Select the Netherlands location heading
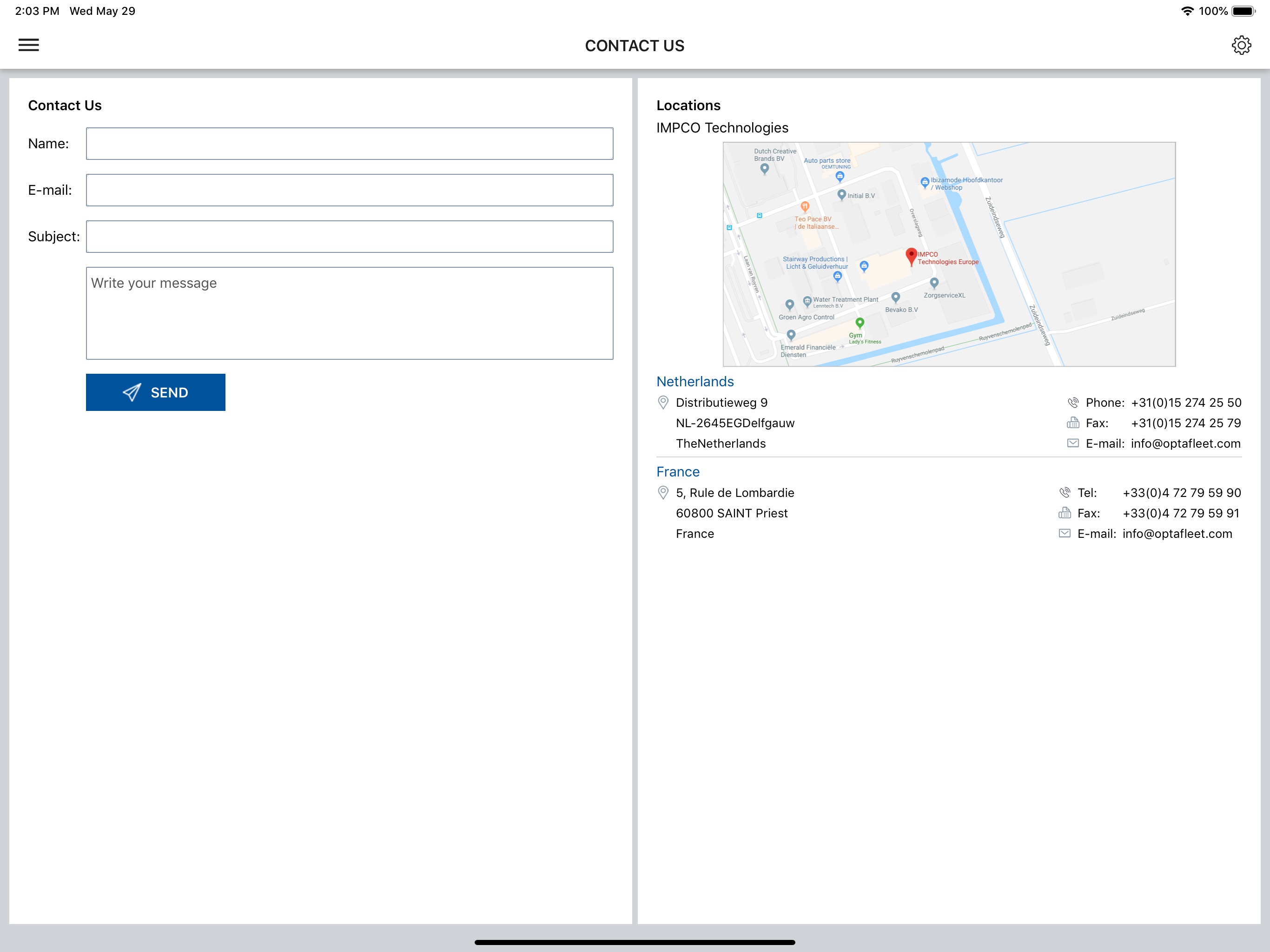Image resolution: width=1270 pixels, height=952 pixels. click(x=695, y=382)
